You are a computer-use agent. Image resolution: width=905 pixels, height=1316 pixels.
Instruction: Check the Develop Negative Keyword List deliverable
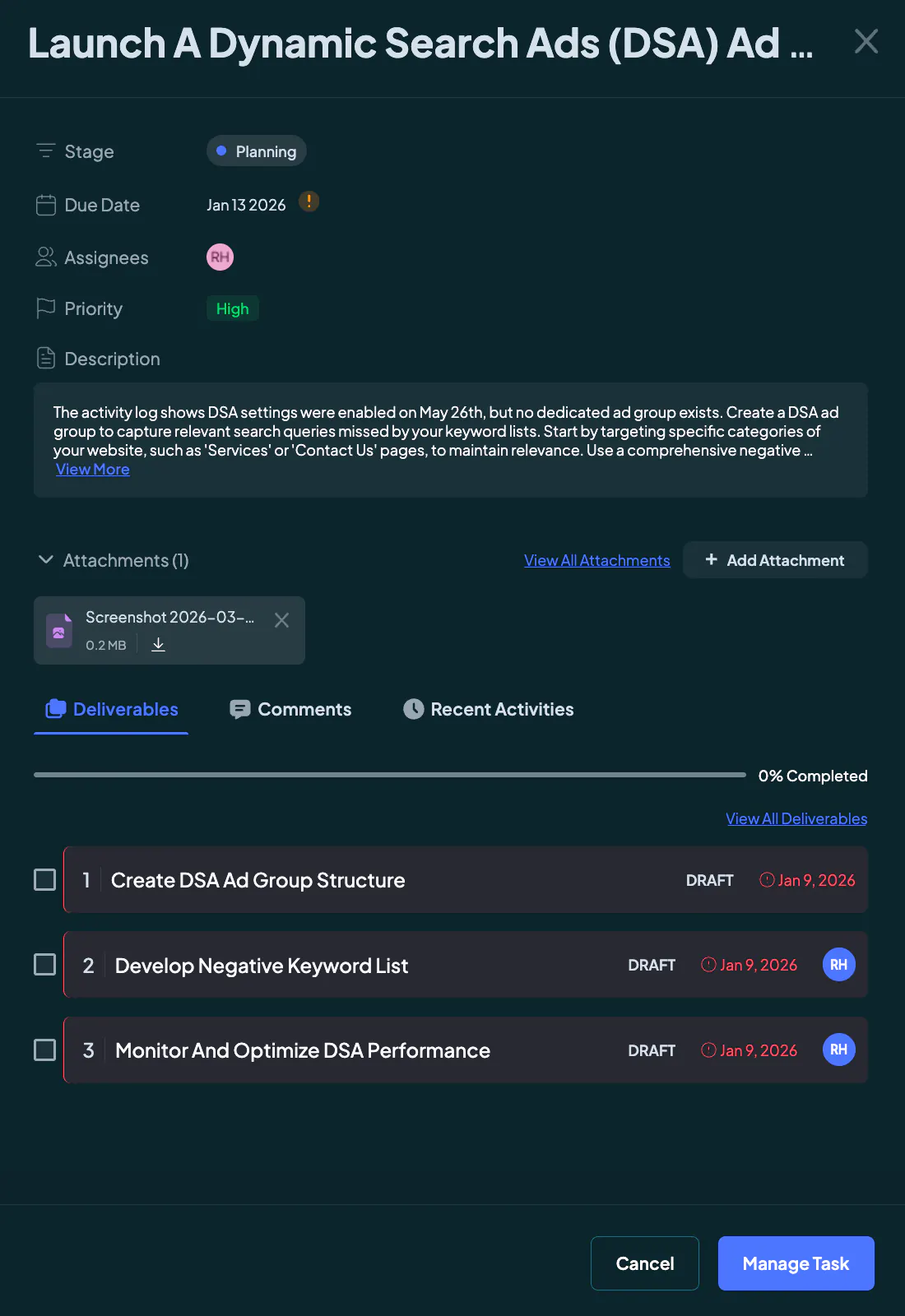pos(45,965)
